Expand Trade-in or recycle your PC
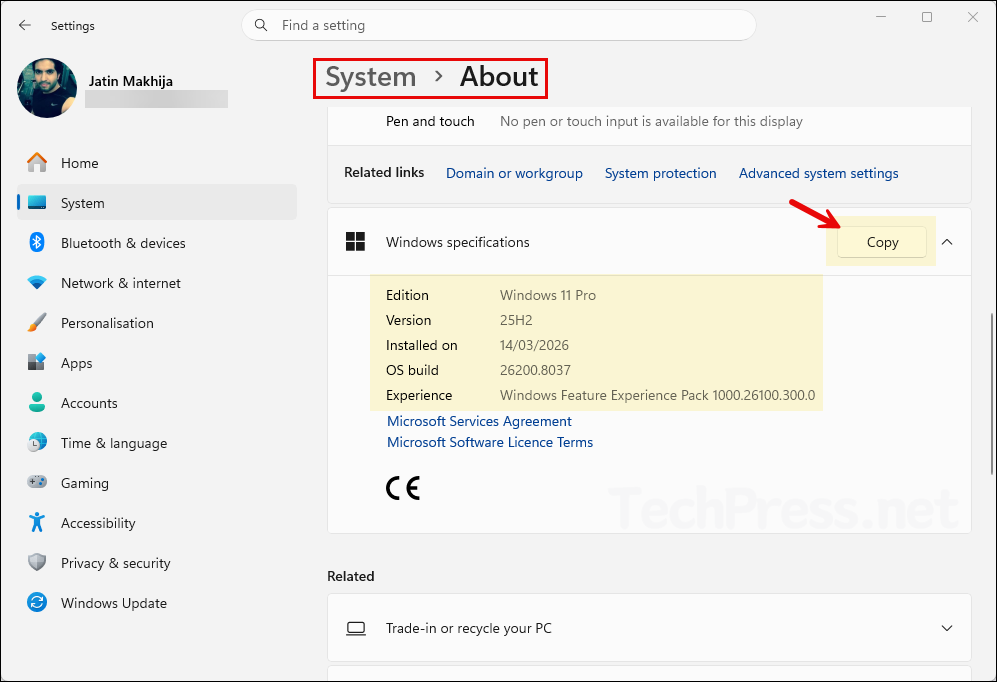This screenshot has width=997, height=682. [x=947, y=628]
